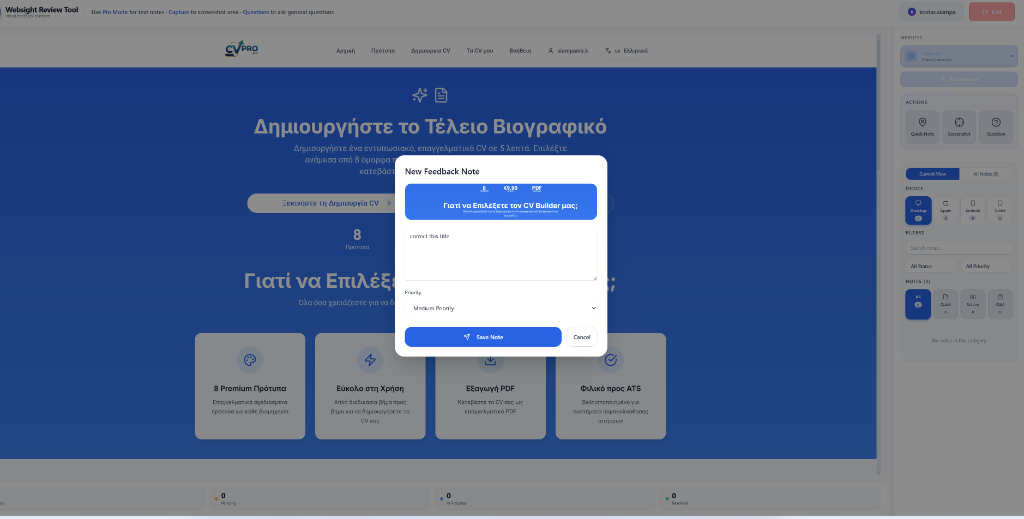Open the Αρχική menu item

pos(345,50)
